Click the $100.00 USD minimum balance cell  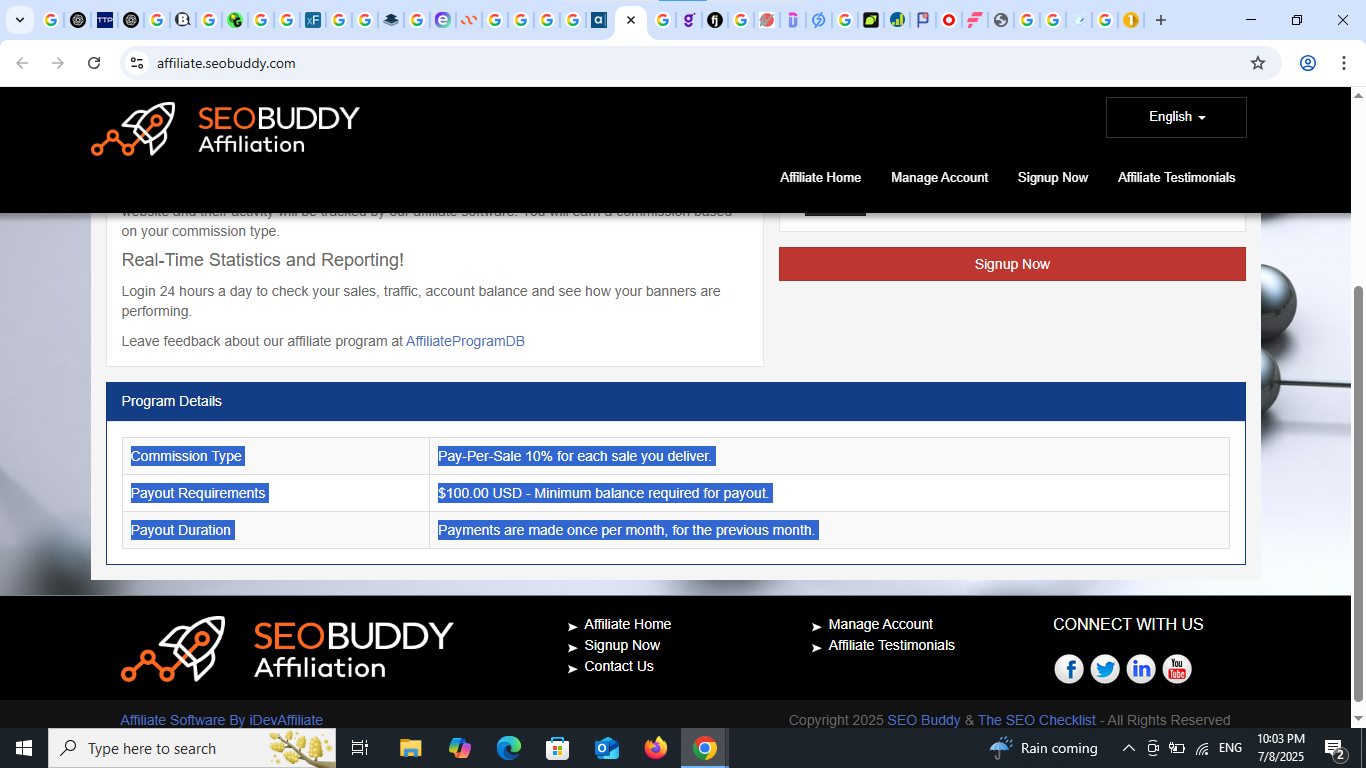click(829, 493)
